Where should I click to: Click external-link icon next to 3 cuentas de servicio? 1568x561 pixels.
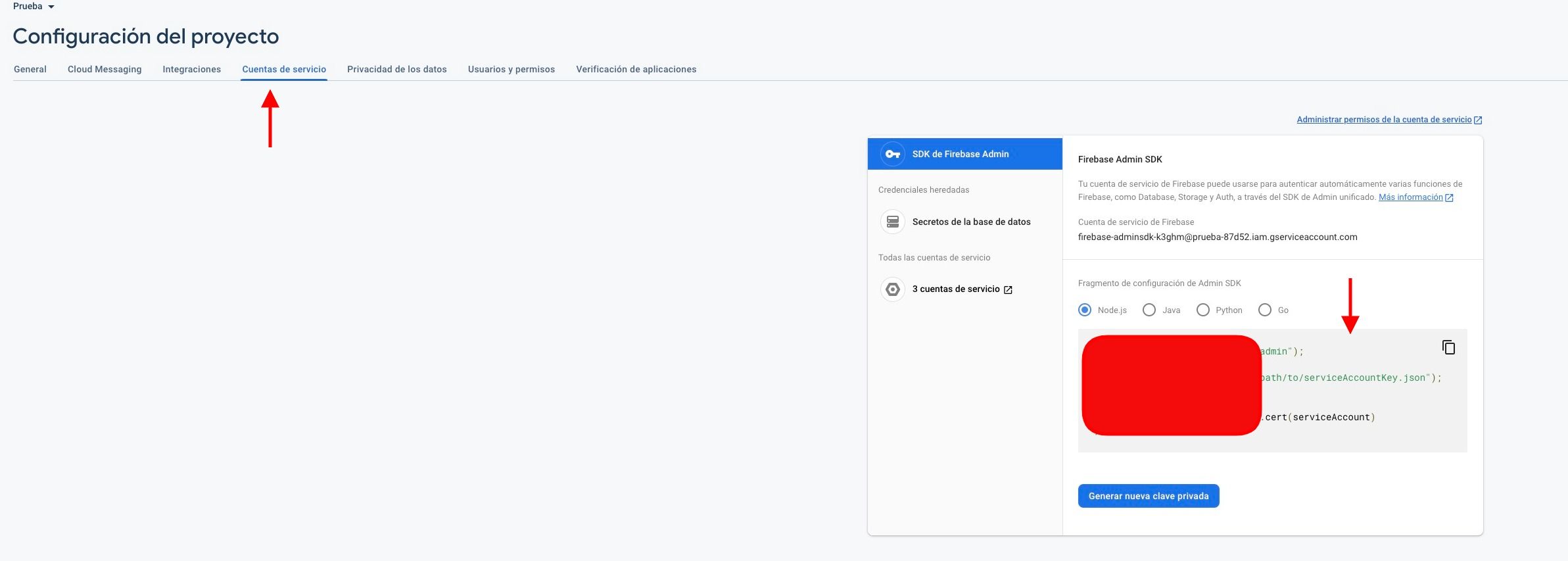point(1008,290)
